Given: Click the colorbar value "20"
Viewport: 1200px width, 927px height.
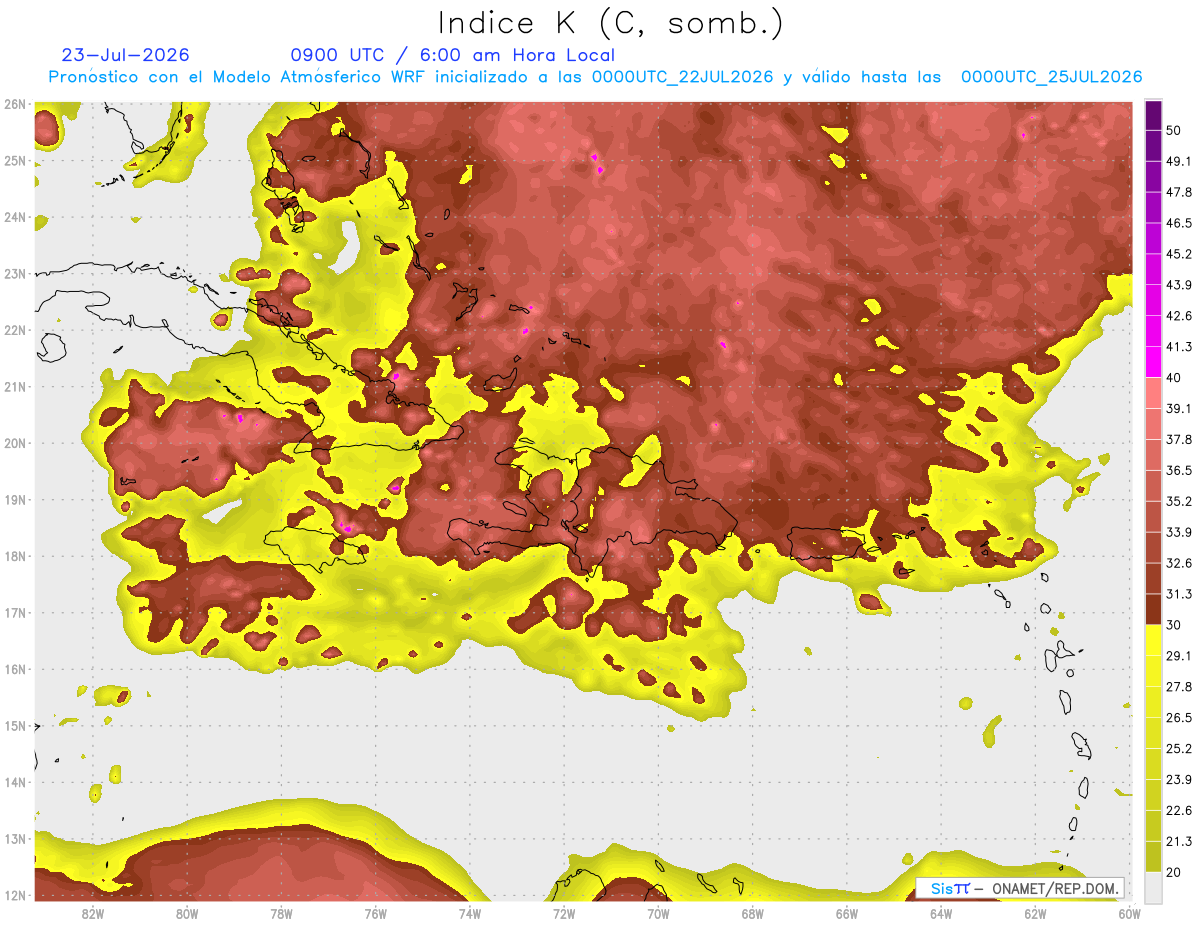Looking at the screenshot, I should pyautogui.click(x=1175, y=872).
